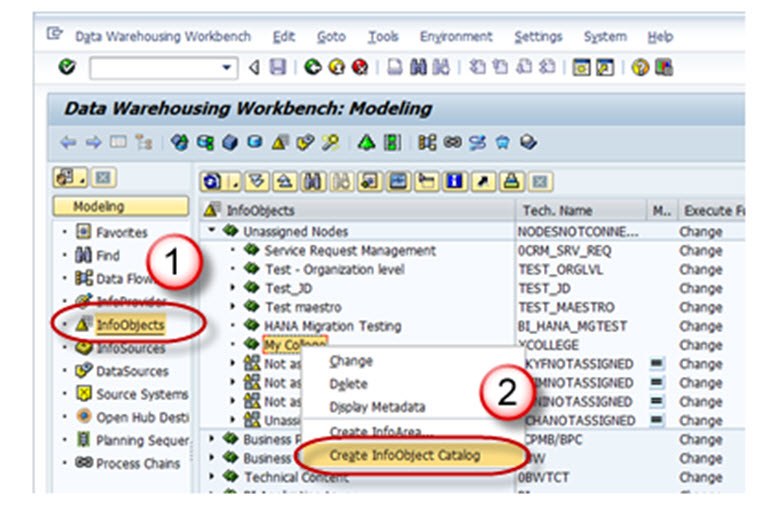Select DataSources in the navigation panel
This screenshot has width=770, height=510.
pyautogui.click(x=131, y=371)
